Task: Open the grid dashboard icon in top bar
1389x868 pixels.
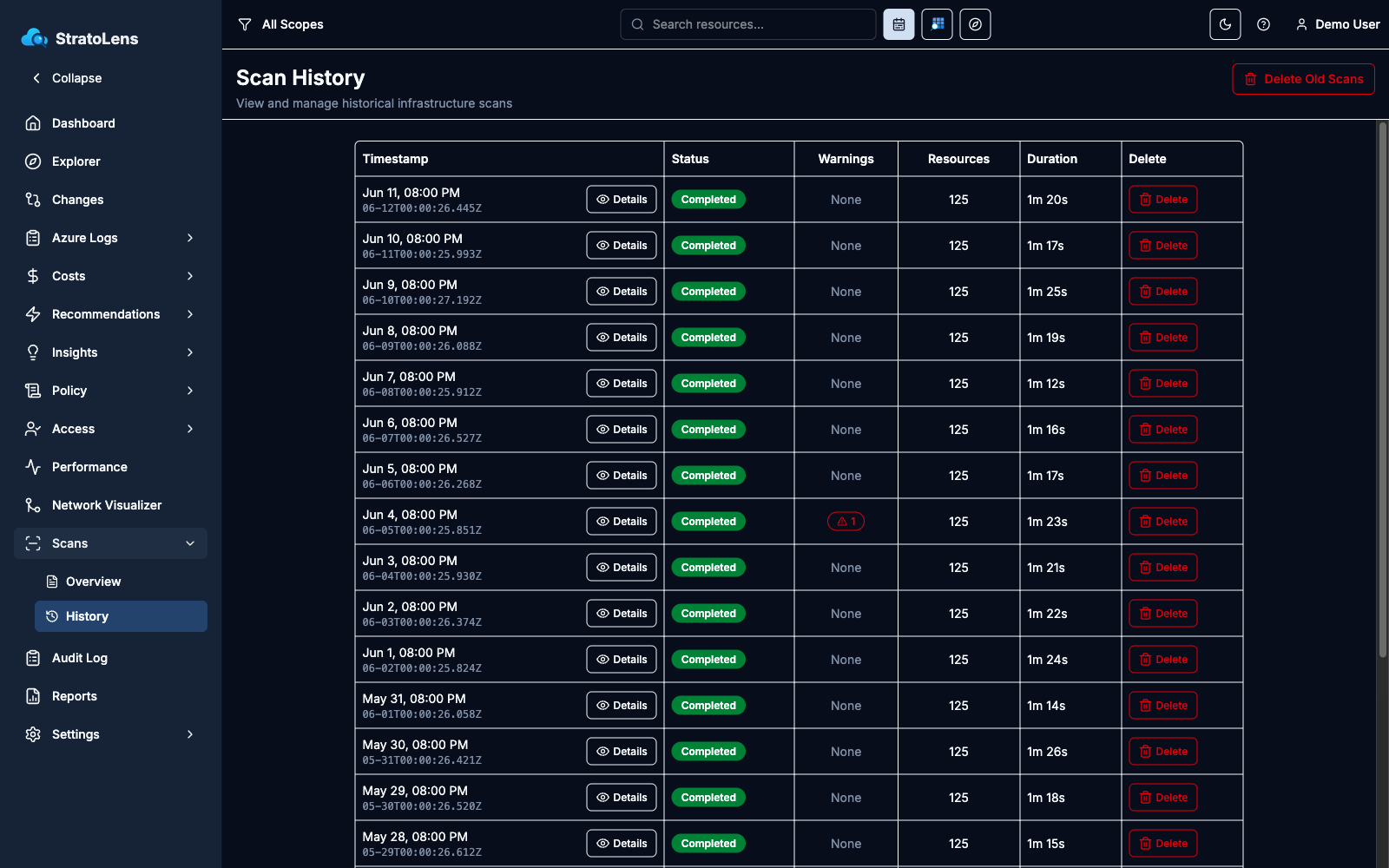Action: pos(937,24)
